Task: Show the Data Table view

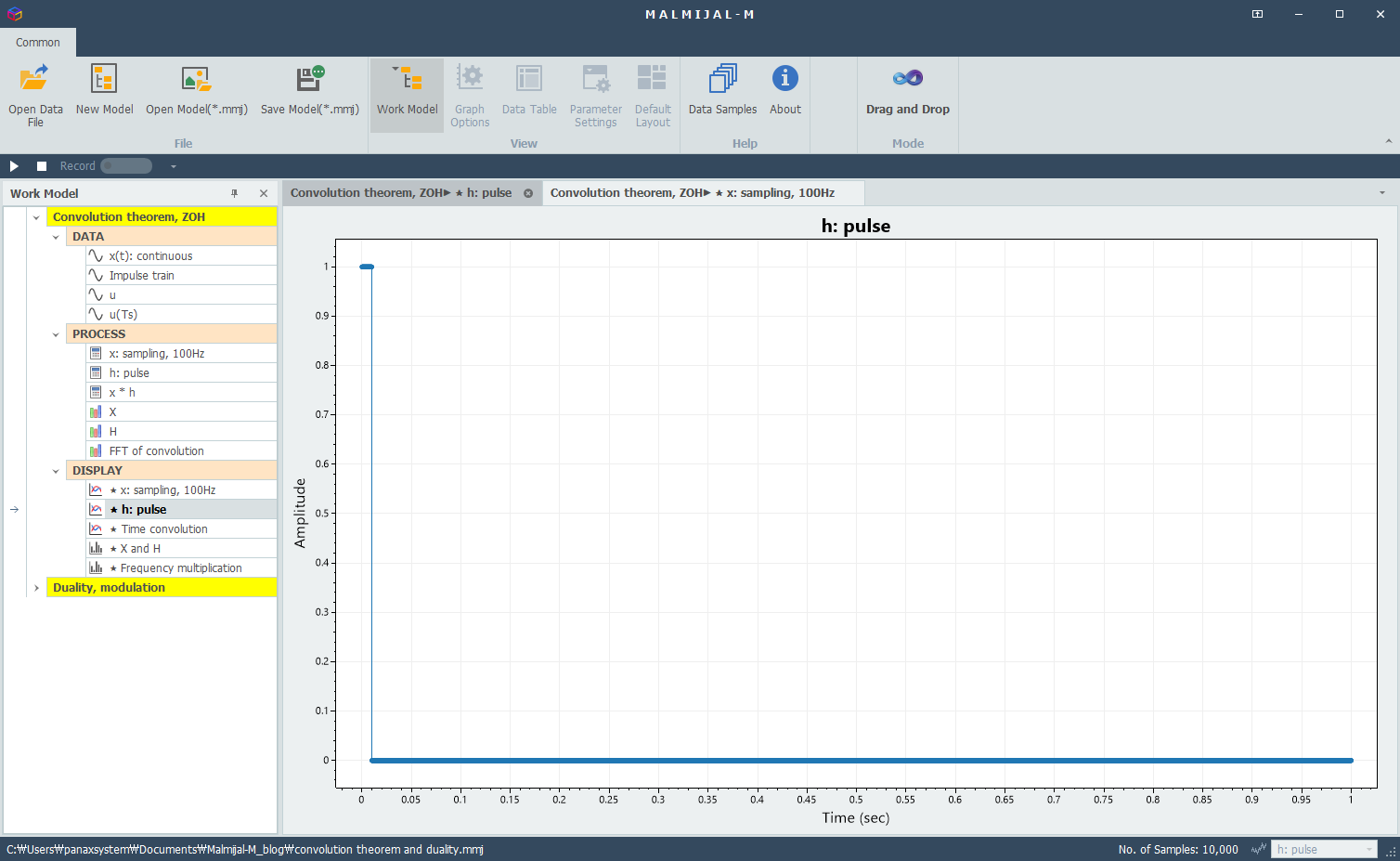Action: tap(529, 90)
